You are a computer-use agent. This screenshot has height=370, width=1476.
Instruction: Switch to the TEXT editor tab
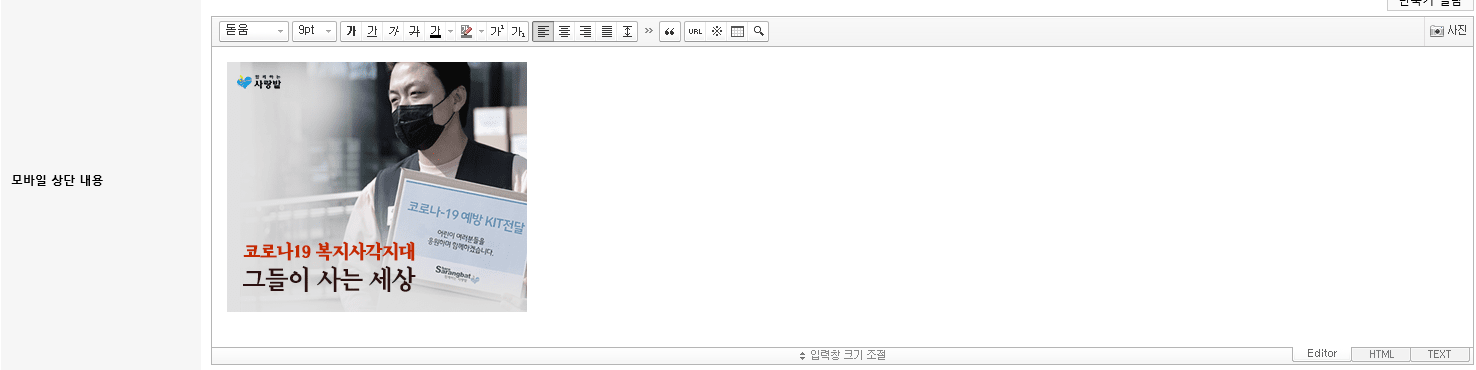coord(1440,354)
